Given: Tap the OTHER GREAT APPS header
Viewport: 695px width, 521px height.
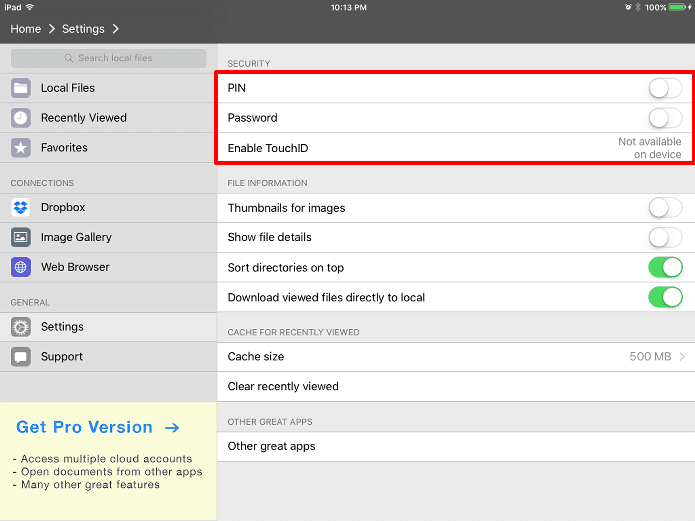Looking at the screenshot, I should (270, 422).
